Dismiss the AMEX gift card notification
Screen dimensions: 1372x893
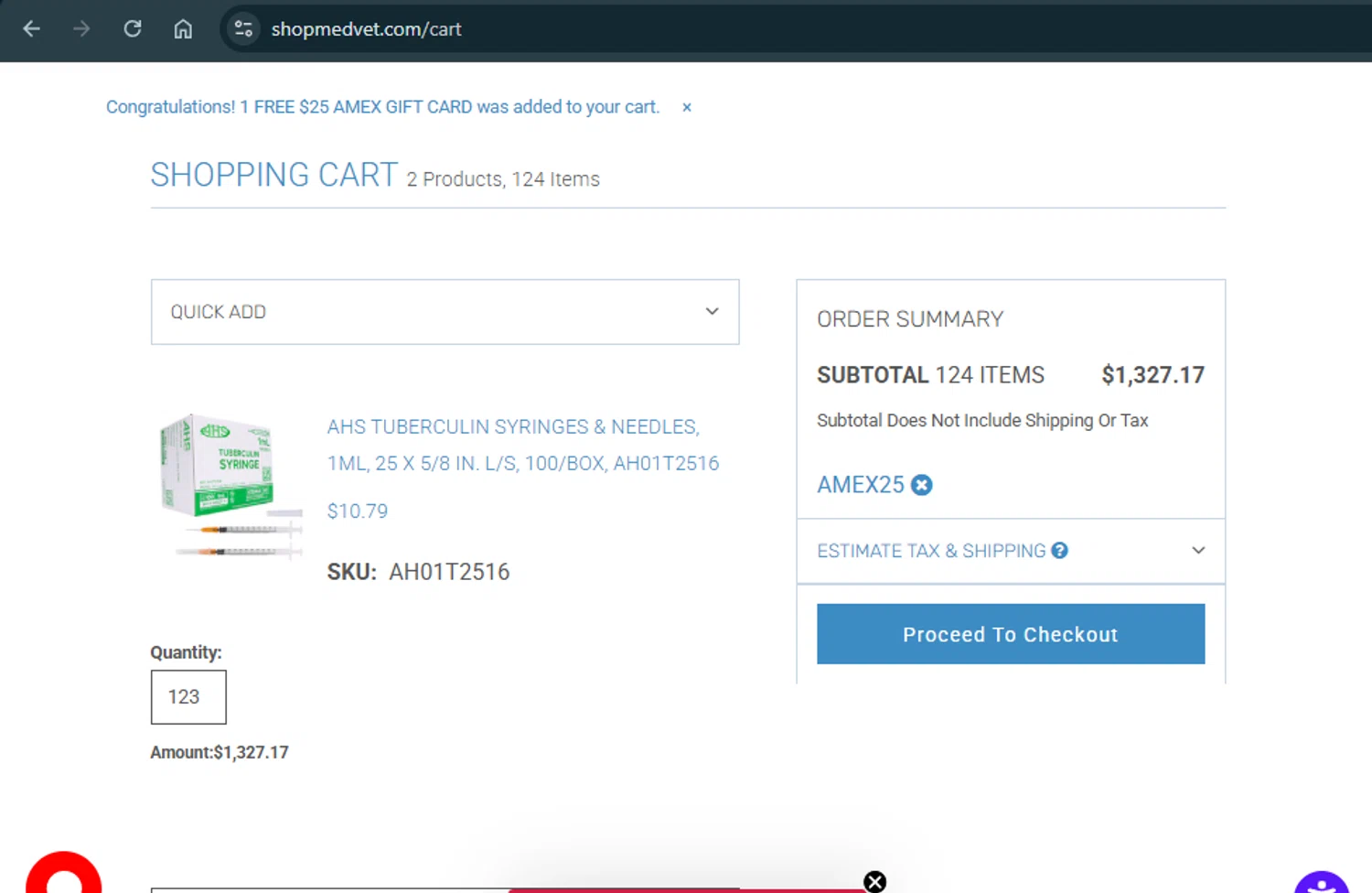pos(687,108)
